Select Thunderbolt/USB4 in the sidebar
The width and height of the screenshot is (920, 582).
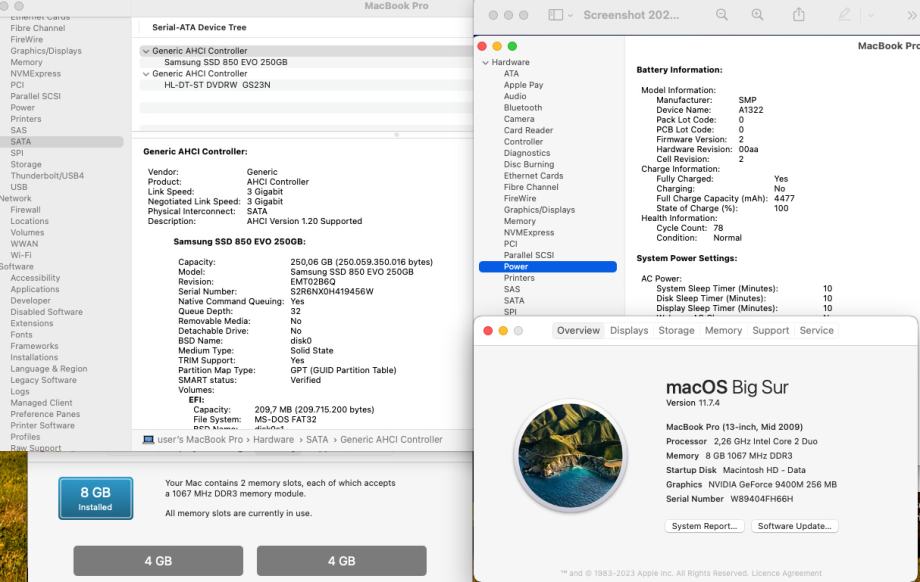click(x=47, y=176)
